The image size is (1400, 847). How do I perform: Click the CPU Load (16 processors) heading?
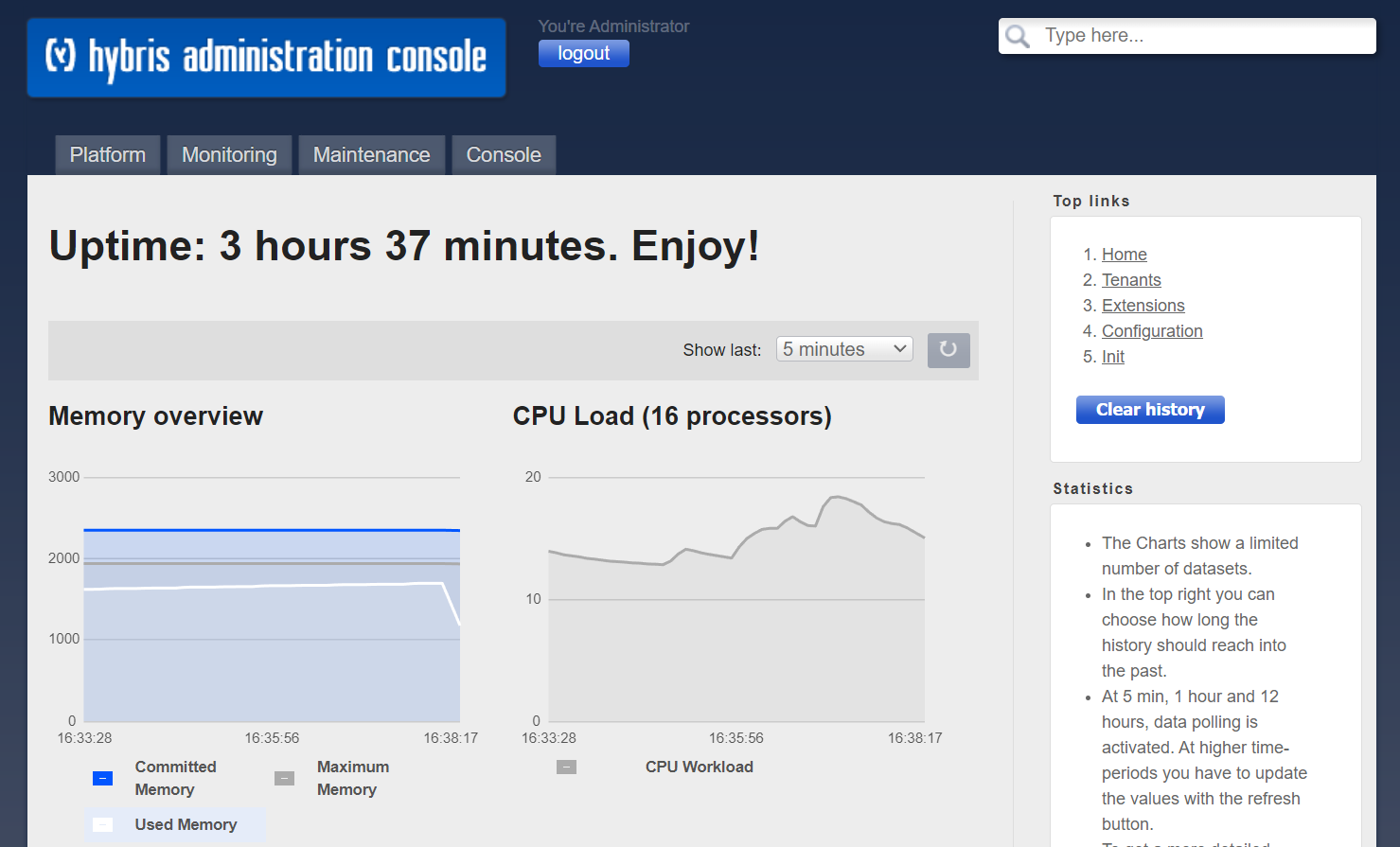(672, 416)
